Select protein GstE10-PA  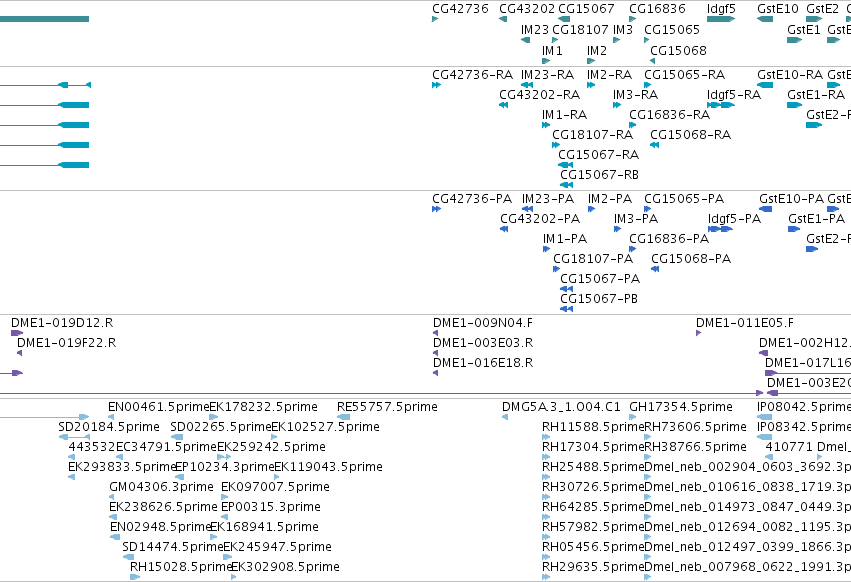tap(791, 199)
